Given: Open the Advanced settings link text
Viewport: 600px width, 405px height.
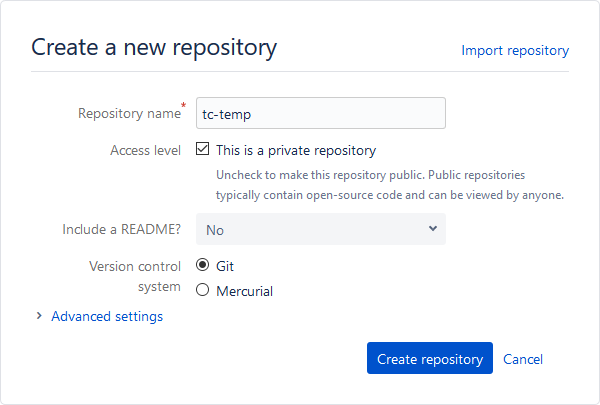Looking at the screenshot, I should click(x=106, y=317).
